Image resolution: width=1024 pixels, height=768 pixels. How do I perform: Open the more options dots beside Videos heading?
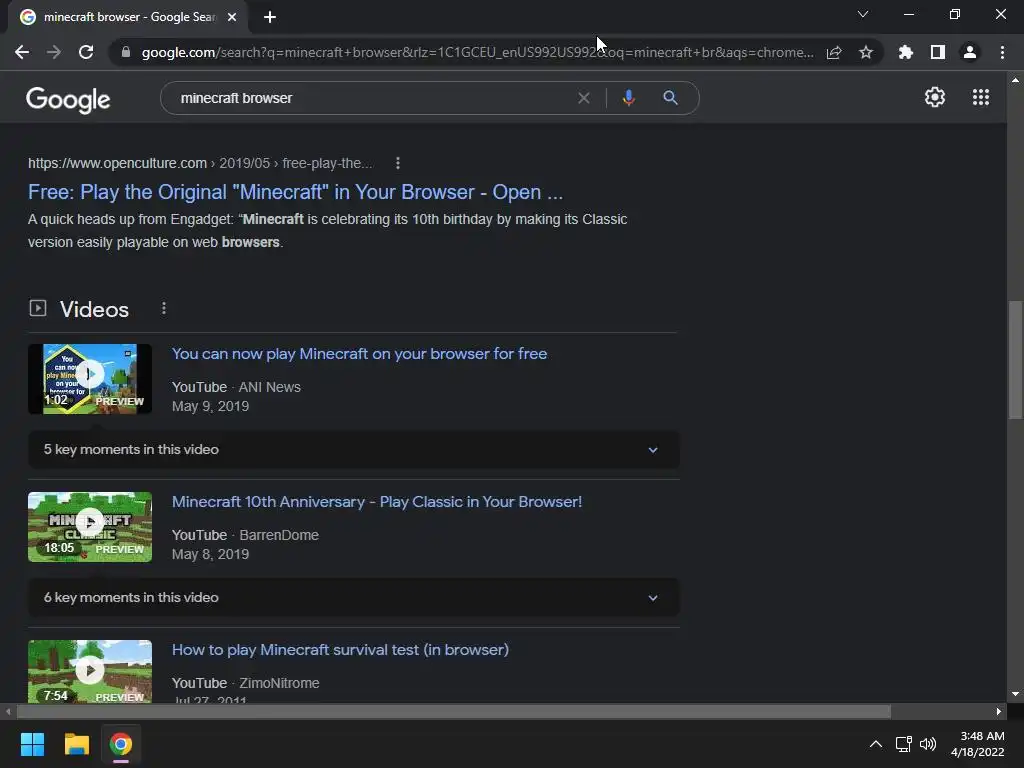click(x=164, y=308)
